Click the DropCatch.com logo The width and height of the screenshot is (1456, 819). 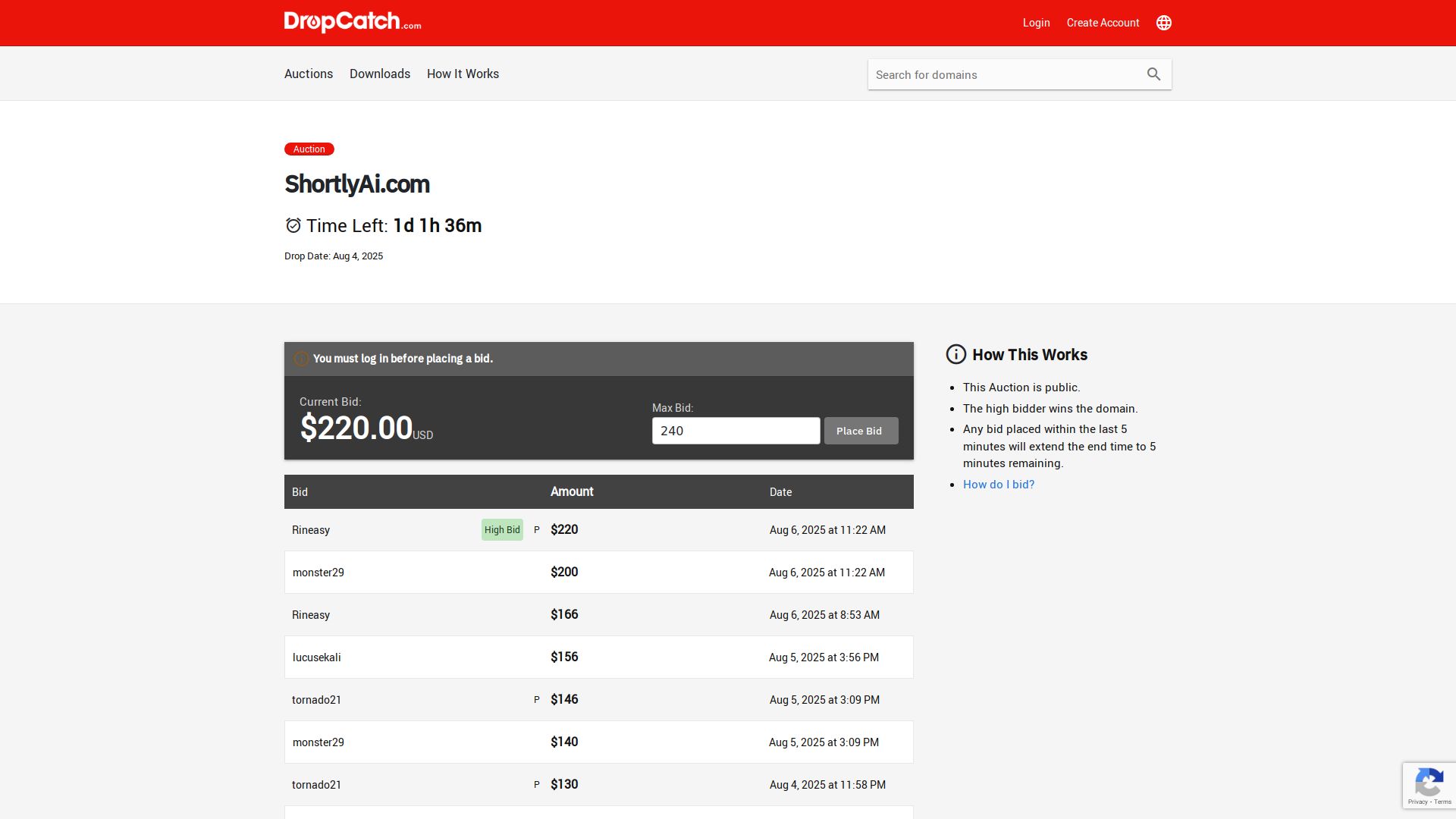(352, 22)
